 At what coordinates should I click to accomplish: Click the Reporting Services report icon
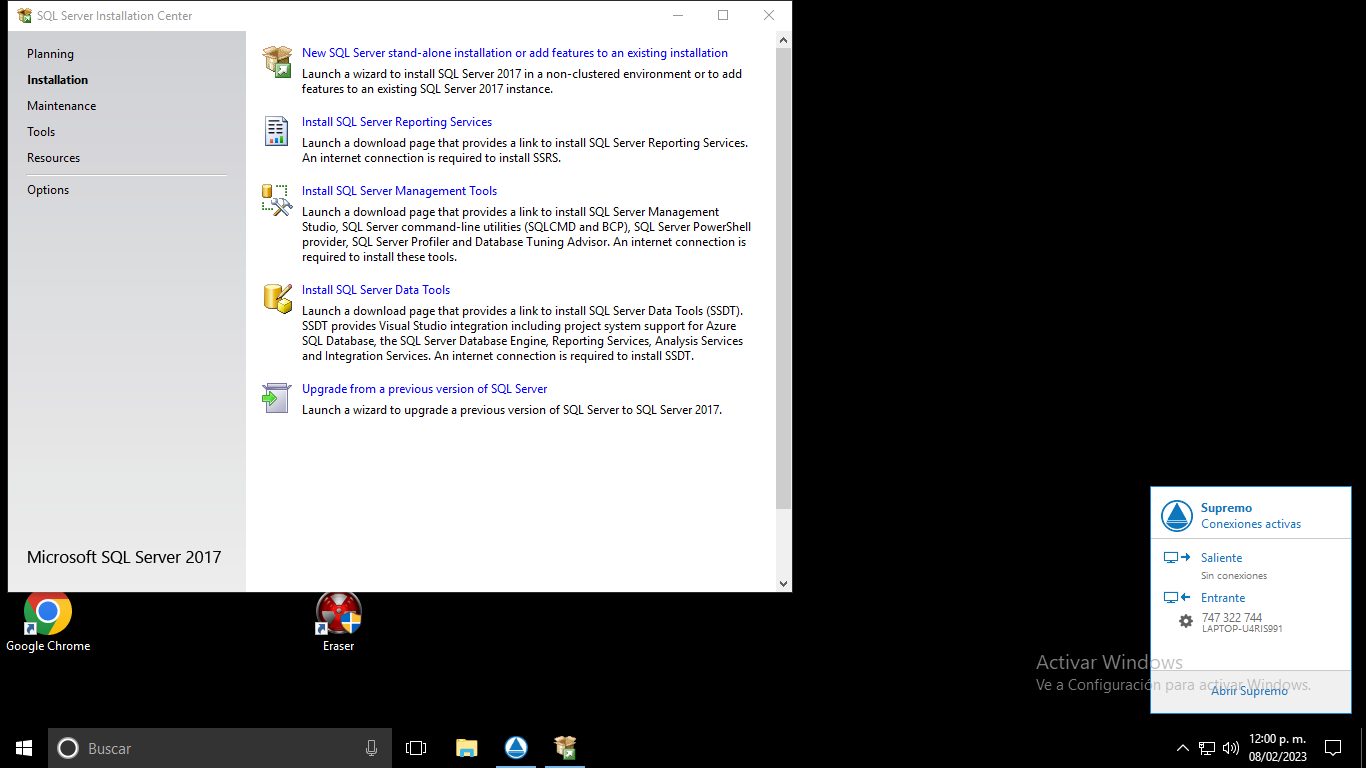(276, 131)
